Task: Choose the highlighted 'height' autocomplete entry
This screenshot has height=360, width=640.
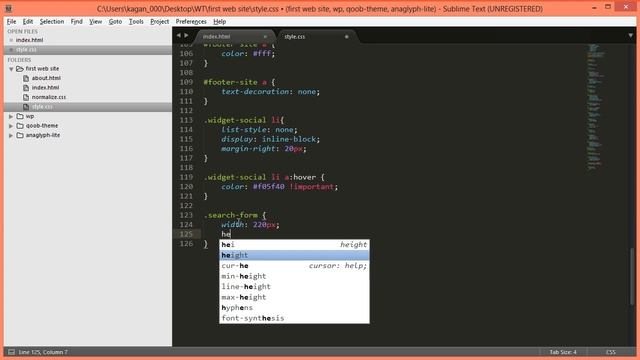Action: 294,255
